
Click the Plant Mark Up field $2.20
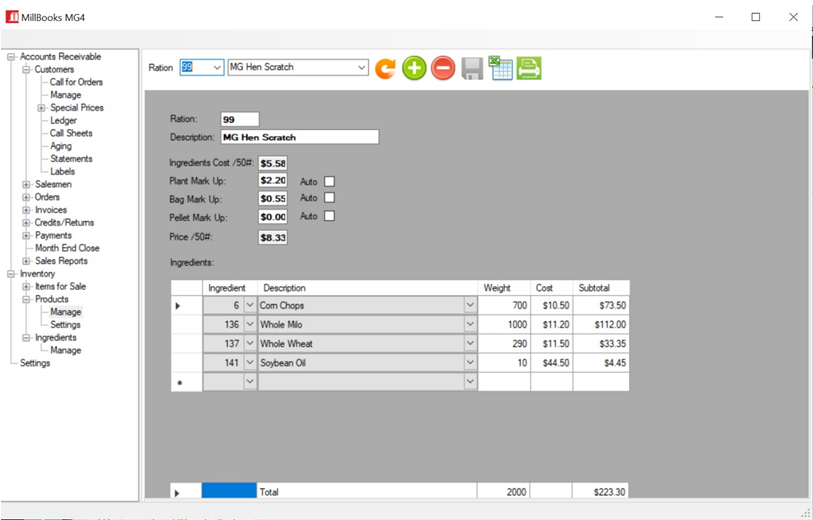pyautogui.click(x=273, y=180)
